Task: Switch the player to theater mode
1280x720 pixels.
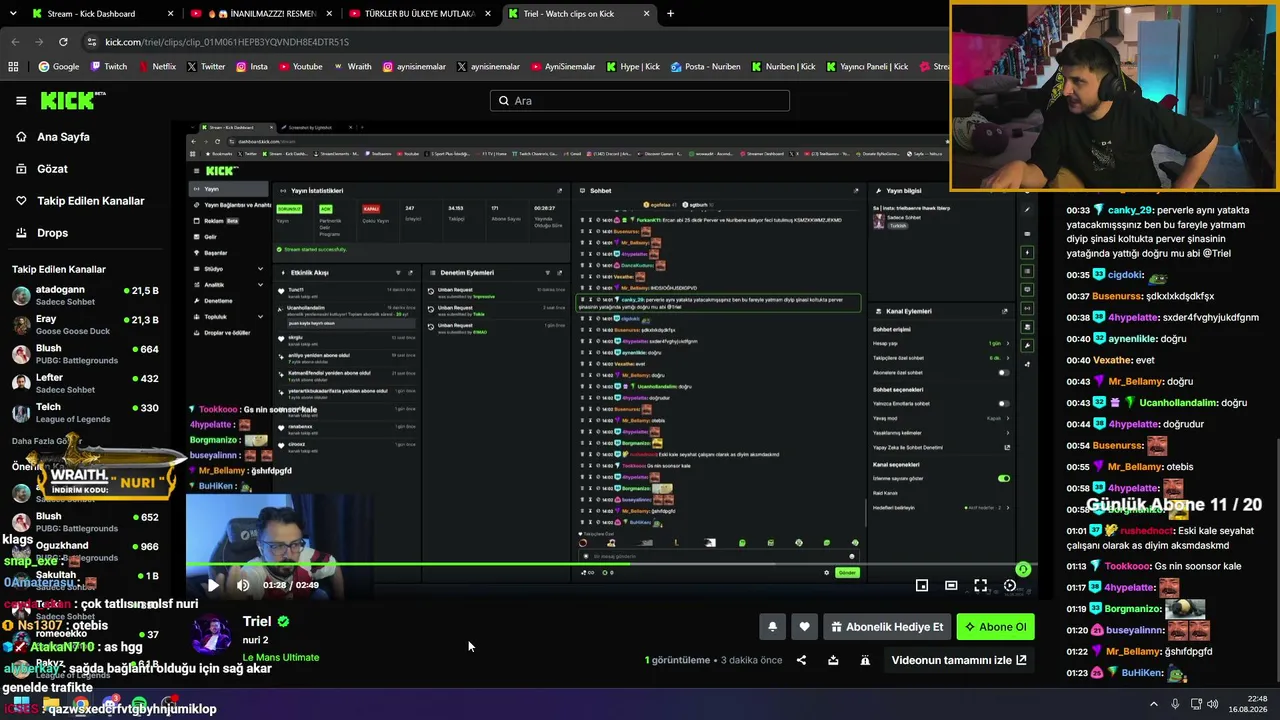Action: (x=951, y=585)
